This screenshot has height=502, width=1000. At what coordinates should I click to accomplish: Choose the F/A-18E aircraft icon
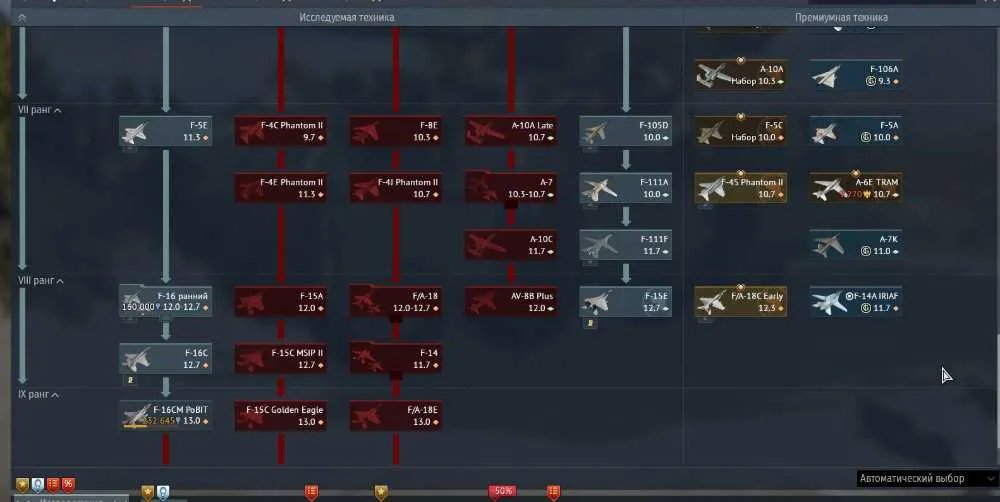365,416
